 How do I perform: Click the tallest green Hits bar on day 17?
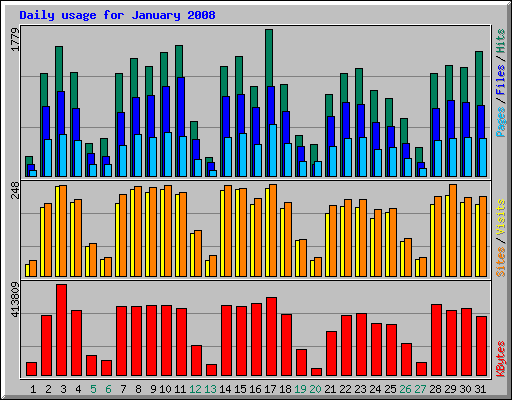[x=269, y=57]
